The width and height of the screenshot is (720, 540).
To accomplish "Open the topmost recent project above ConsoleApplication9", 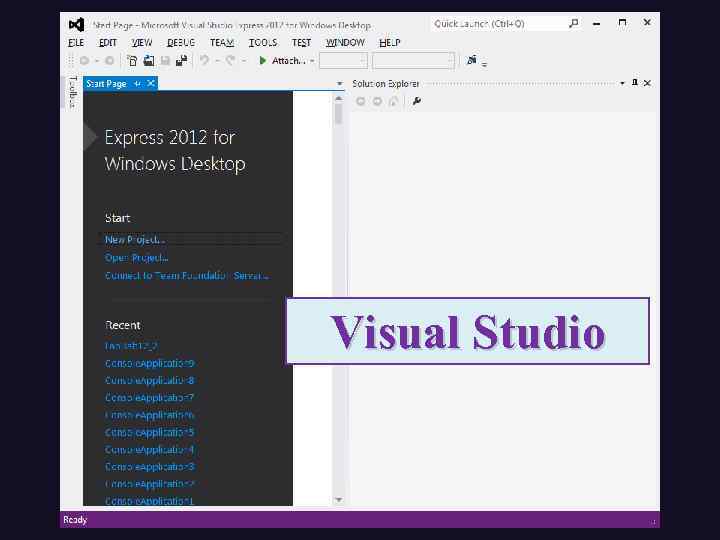I will pyautogui.click(x=131, y=346).
